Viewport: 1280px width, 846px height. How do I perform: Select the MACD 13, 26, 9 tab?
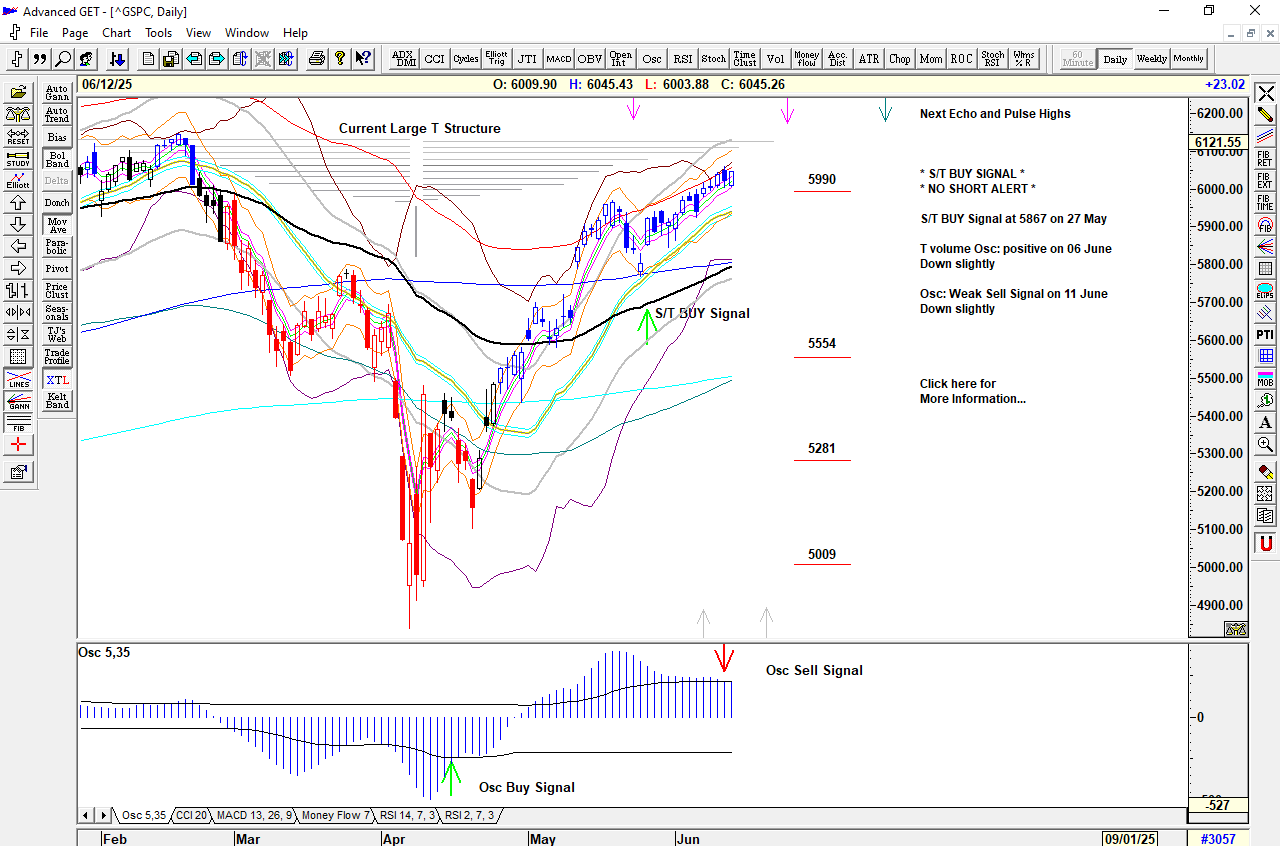(254, 815)
